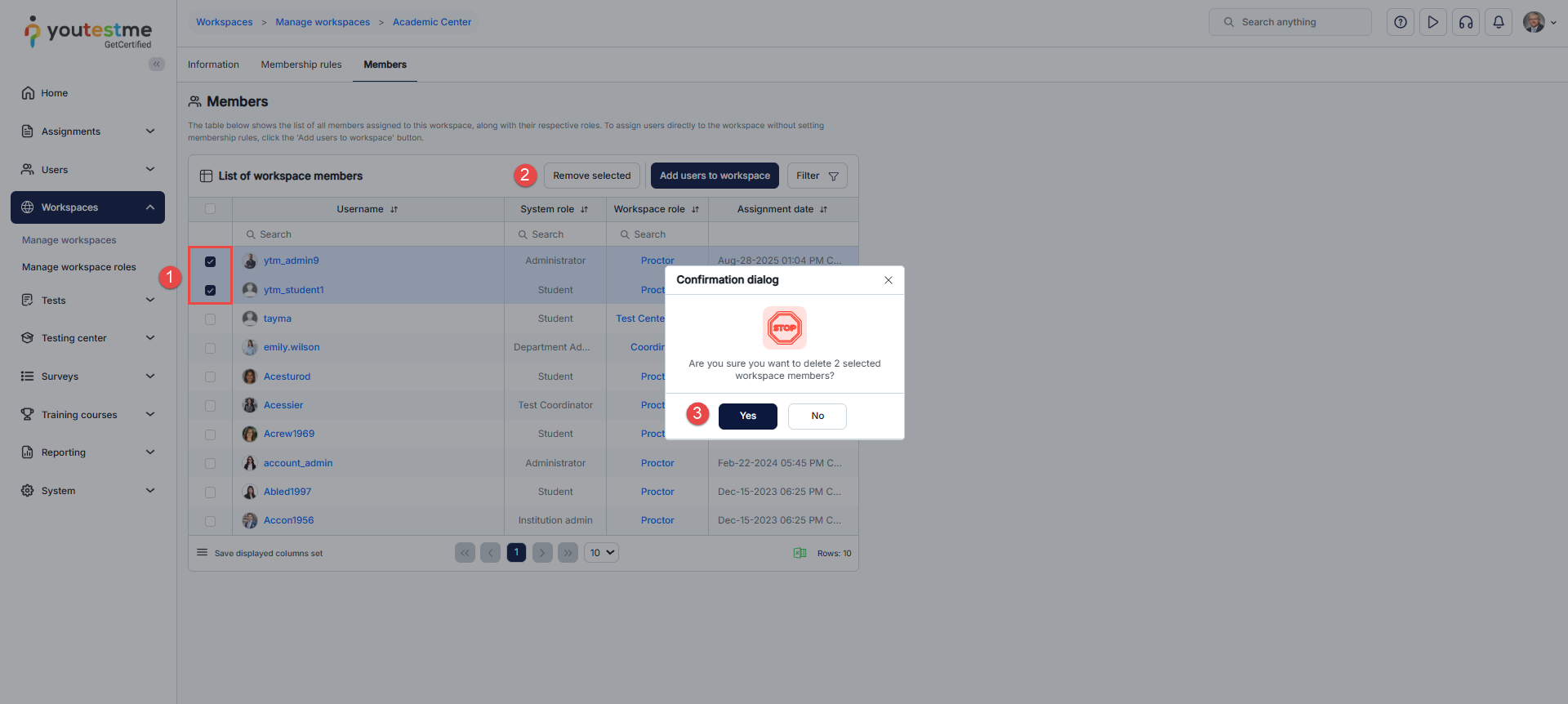The image size is (1568, 704).
Task: Open the play video tutorial icon
Action: coord(1432,23)
